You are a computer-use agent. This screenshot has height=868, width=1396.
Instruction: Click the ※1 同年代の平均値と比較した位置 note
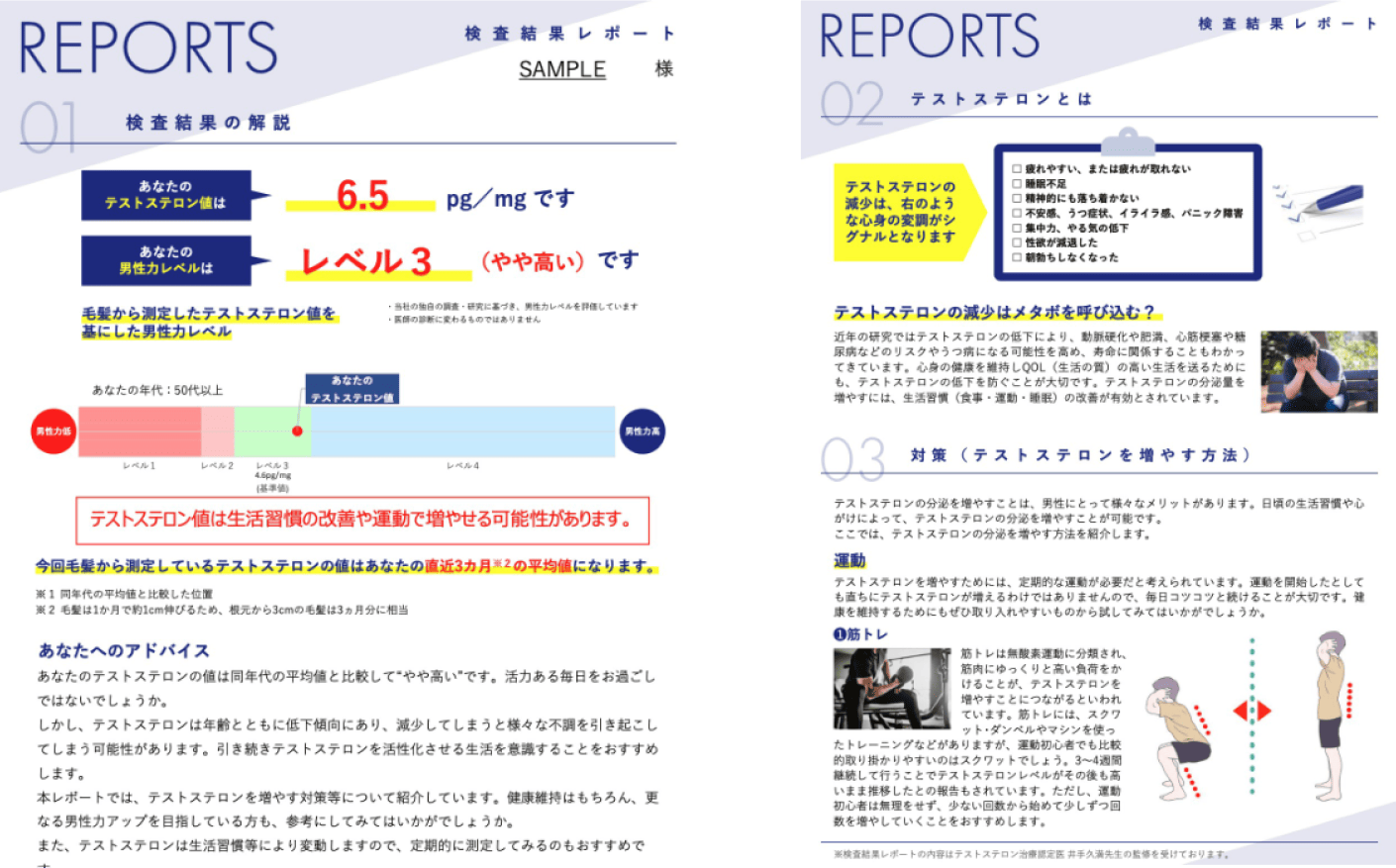click(x=124, y=595)
